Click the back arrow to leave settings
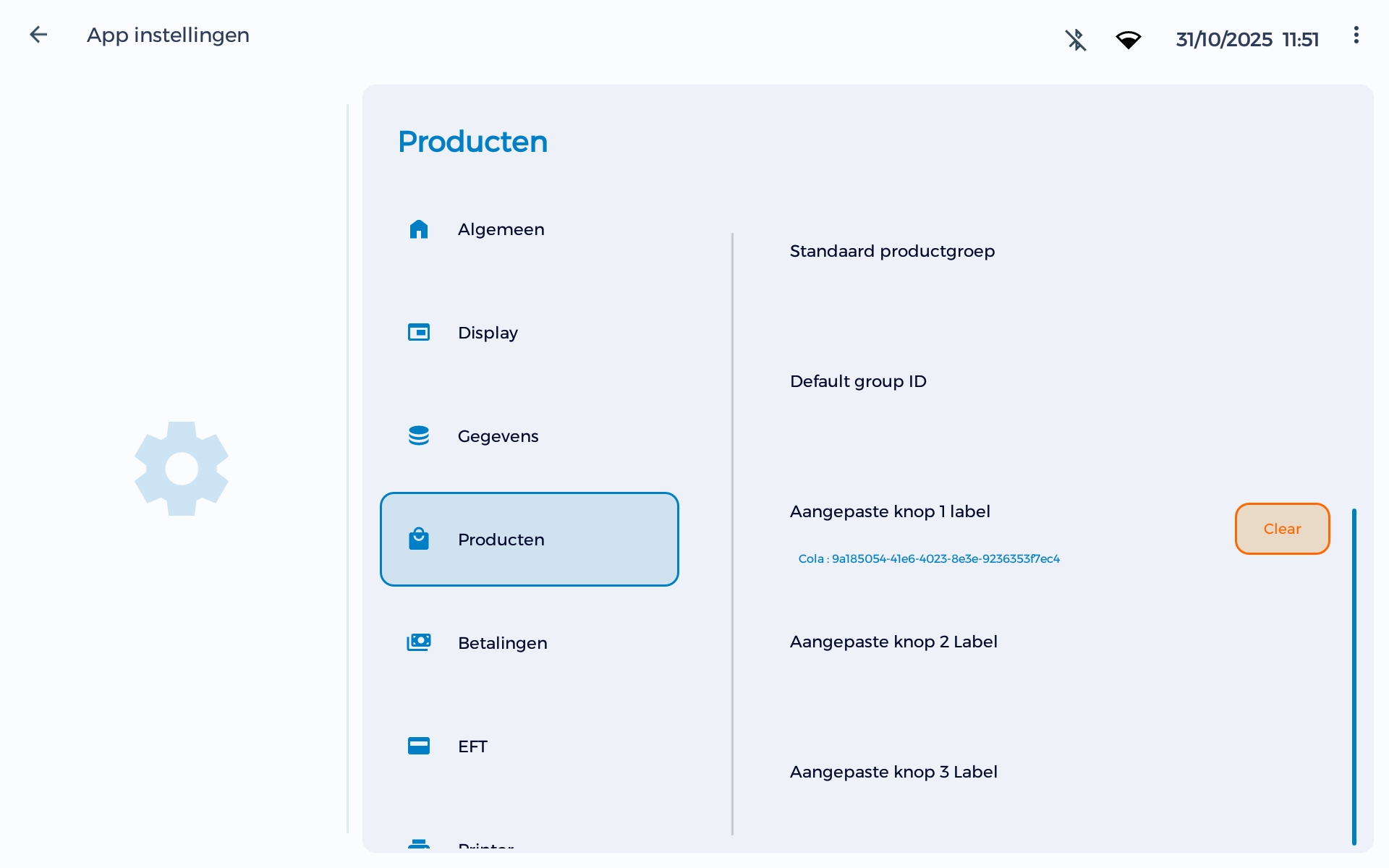Screen dimensions: 1389x868 pyautogui.click(x=38, y=34)
